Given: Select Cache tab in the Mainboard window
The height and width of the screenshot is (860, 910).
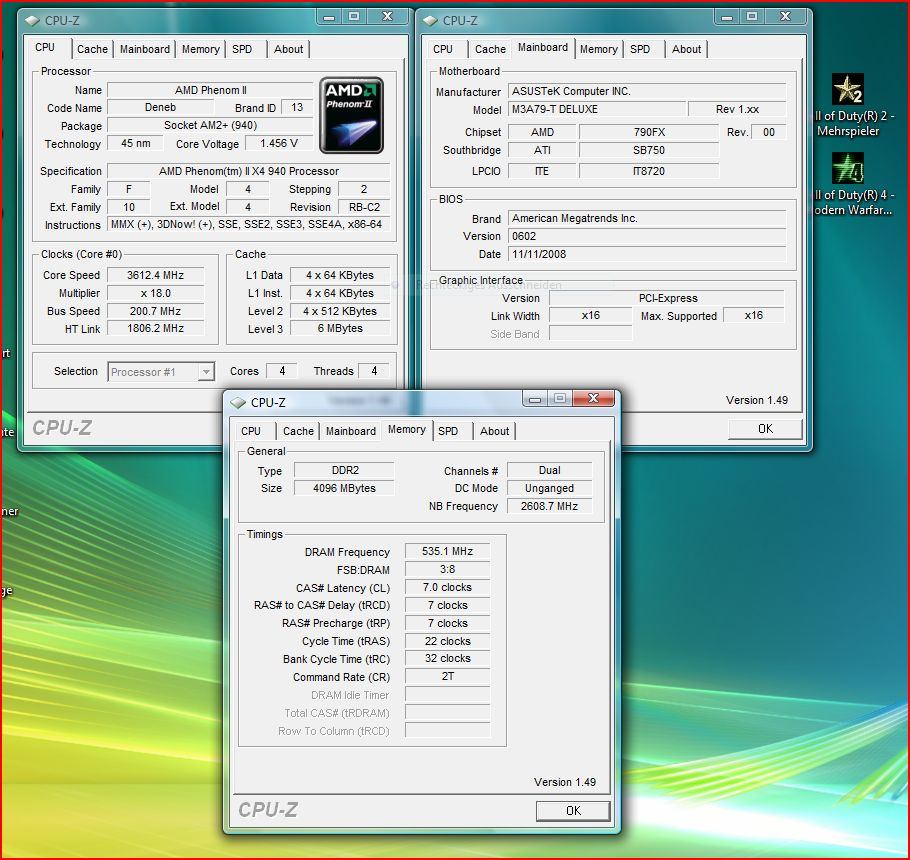Looking at the screenshot, I should (x=490, y=49).
